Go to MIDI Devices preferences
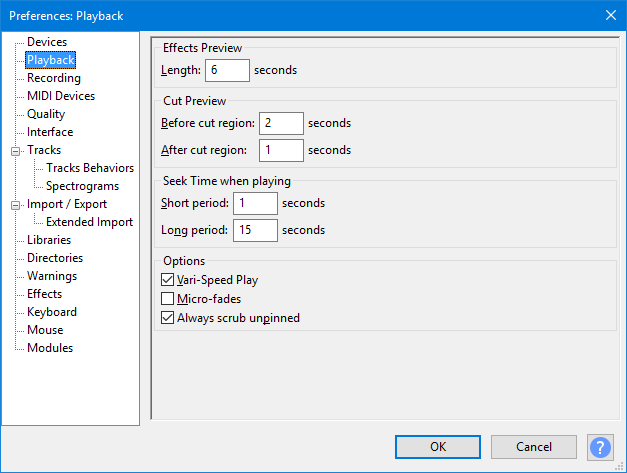 [61, 96]
